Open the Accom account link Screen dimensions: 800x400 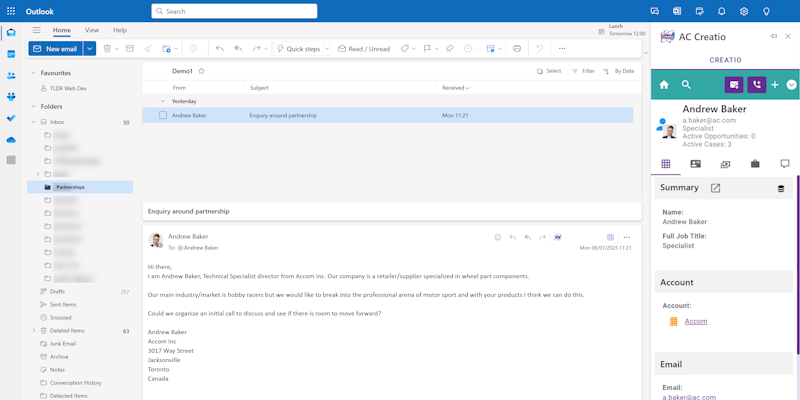click(696, 321)
